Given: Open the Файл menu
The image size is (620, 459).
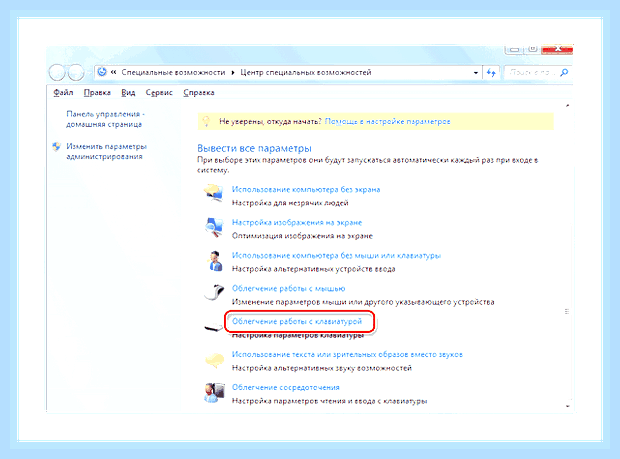Looking at the screenshot, I should (x=63, y=93).
